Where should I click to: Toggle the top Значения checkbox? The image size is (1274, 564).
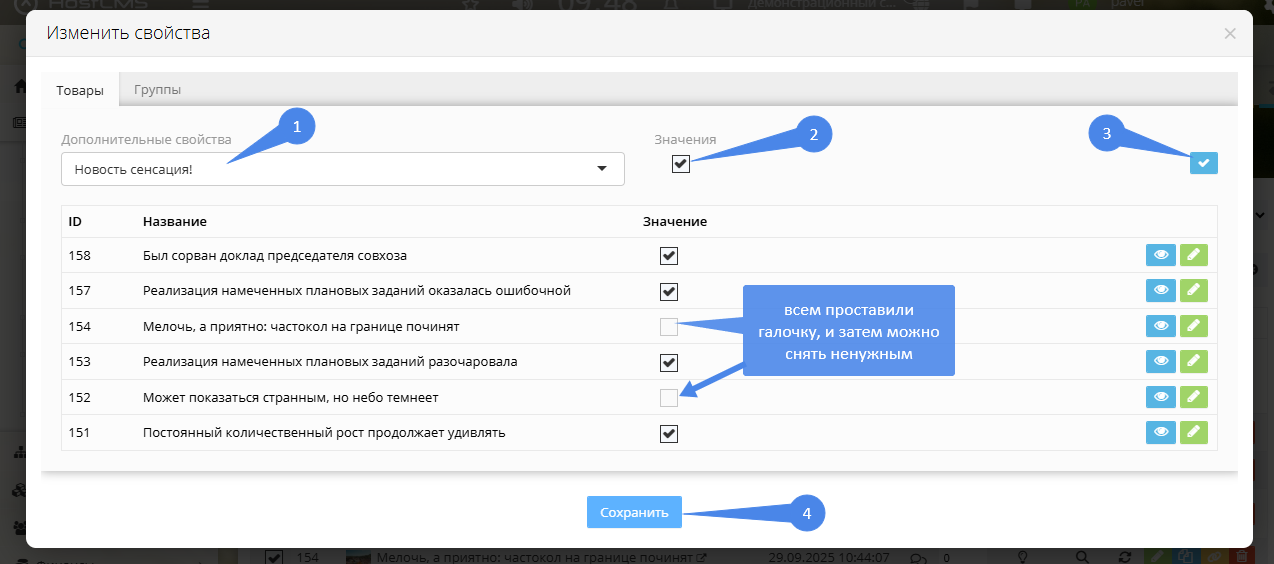click(x=681, y=164)
